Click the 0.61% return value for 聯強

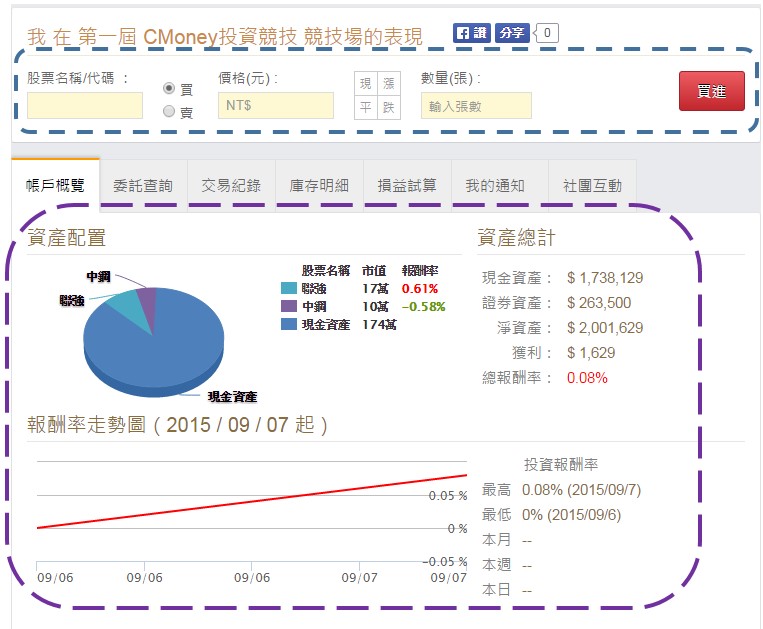(x=420, y=289)
